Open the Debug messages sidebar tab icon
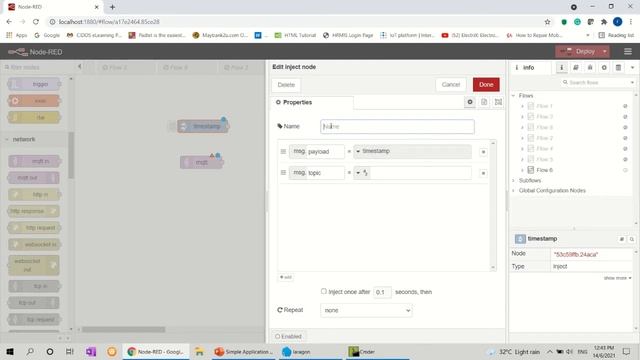Viewport: 640px width, 360px height. (590, 67)
